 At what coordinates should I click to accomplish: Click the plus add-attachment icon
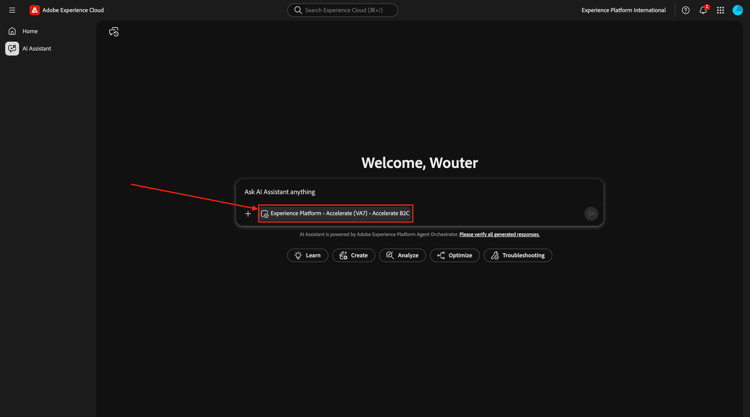pyautogui.click(x=248, y=214)
